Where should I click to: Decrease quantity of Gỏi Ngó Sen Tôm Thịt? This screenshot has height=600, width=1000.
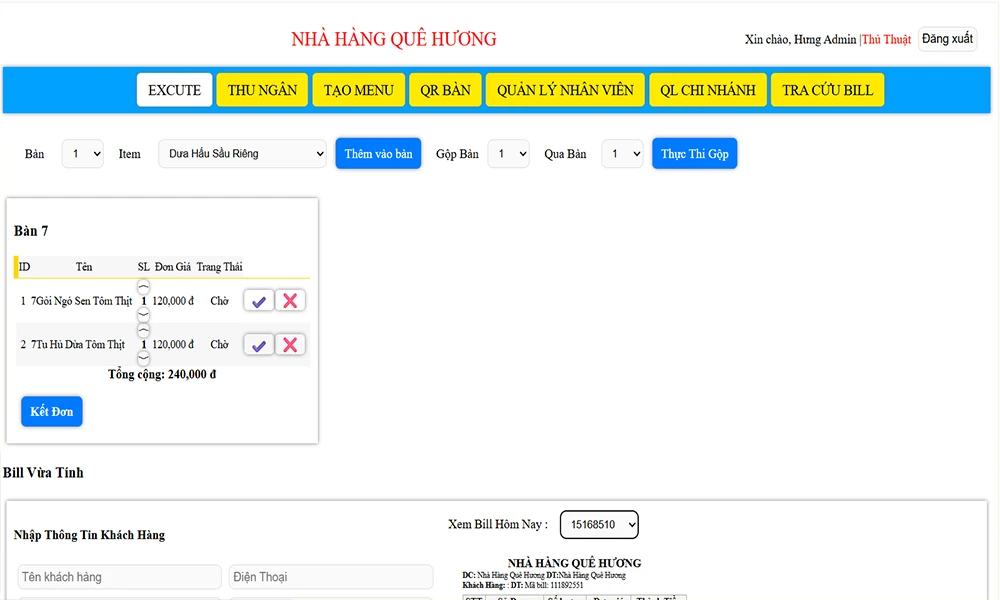click(143, 315)
